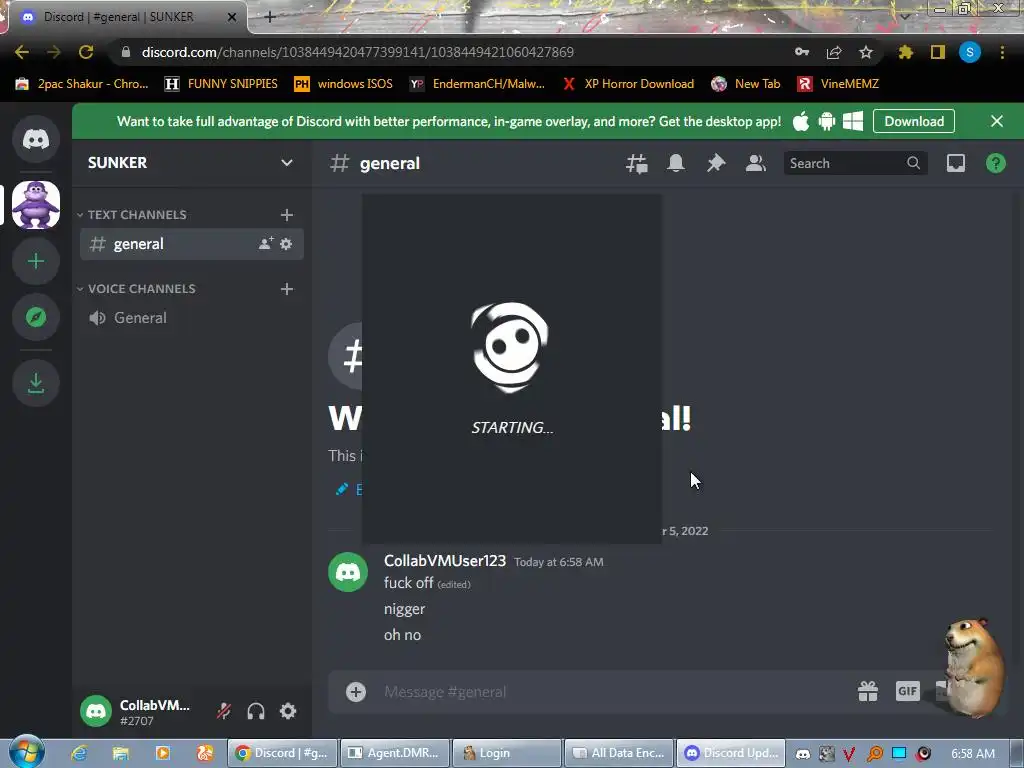Dismiss the desktop app banner
This screenshot has height=768, width=1024.
[997, 121]
